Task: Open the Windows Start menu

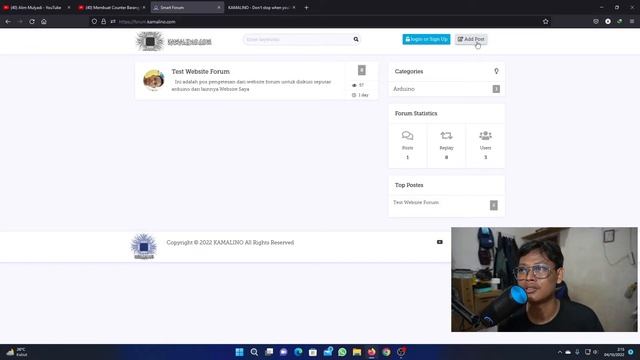Action: coord(240,352)
